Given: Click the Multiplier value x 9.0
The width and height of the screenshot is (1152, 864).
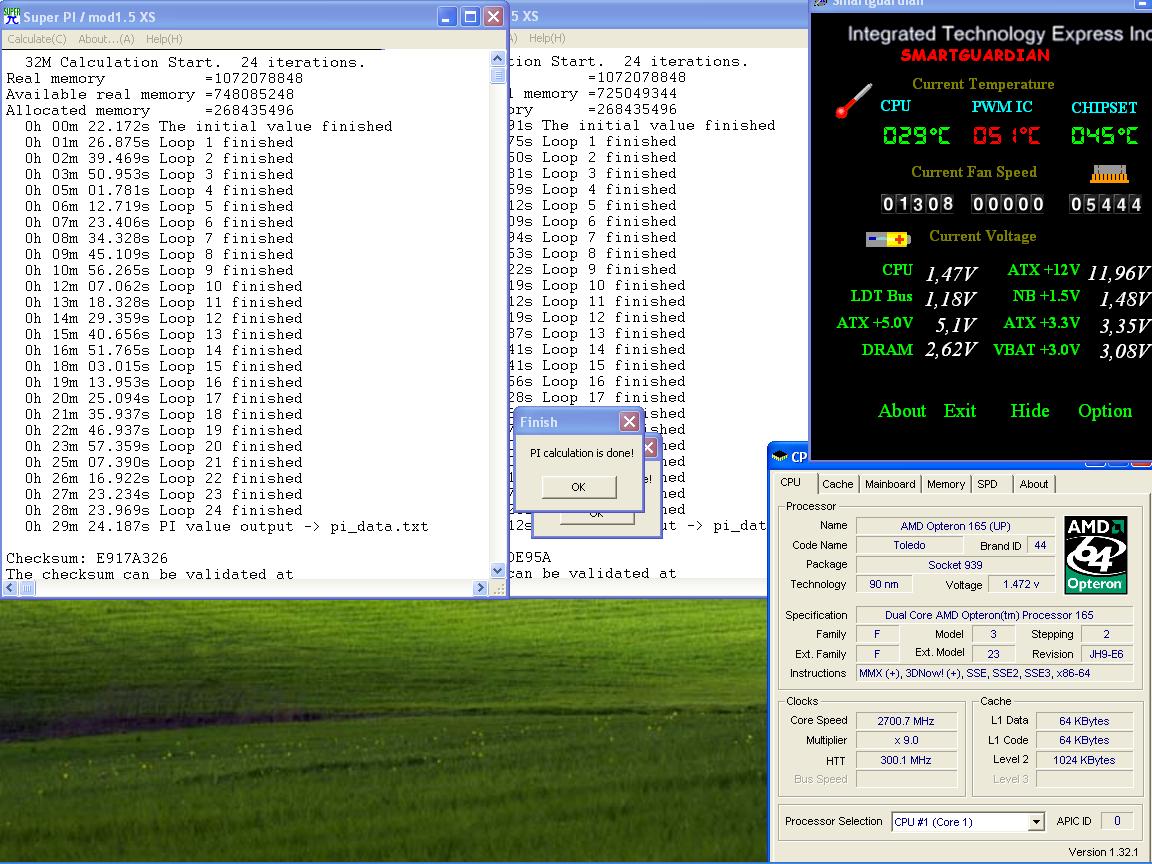Looking at the screenshot, I should point(906,741).
